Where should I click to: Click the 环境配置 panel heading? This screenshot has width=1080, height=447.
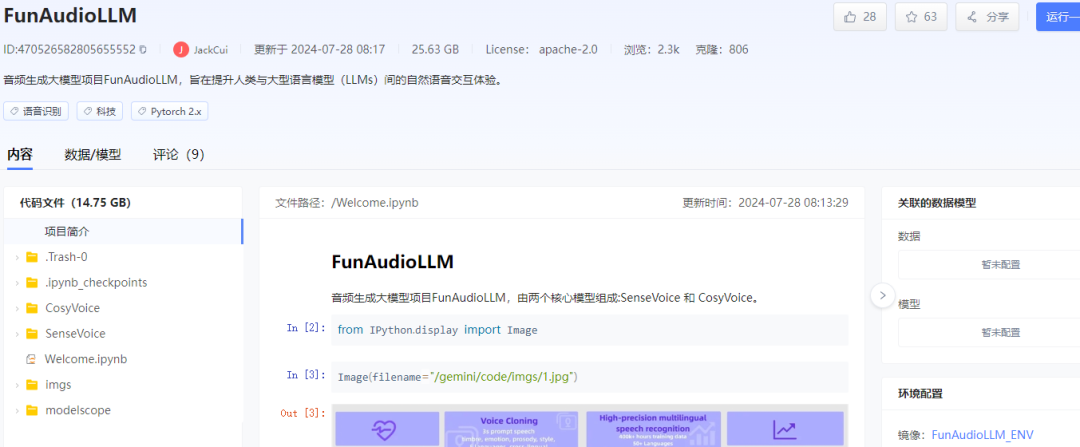pyautogui.click(x=920, y=394)
